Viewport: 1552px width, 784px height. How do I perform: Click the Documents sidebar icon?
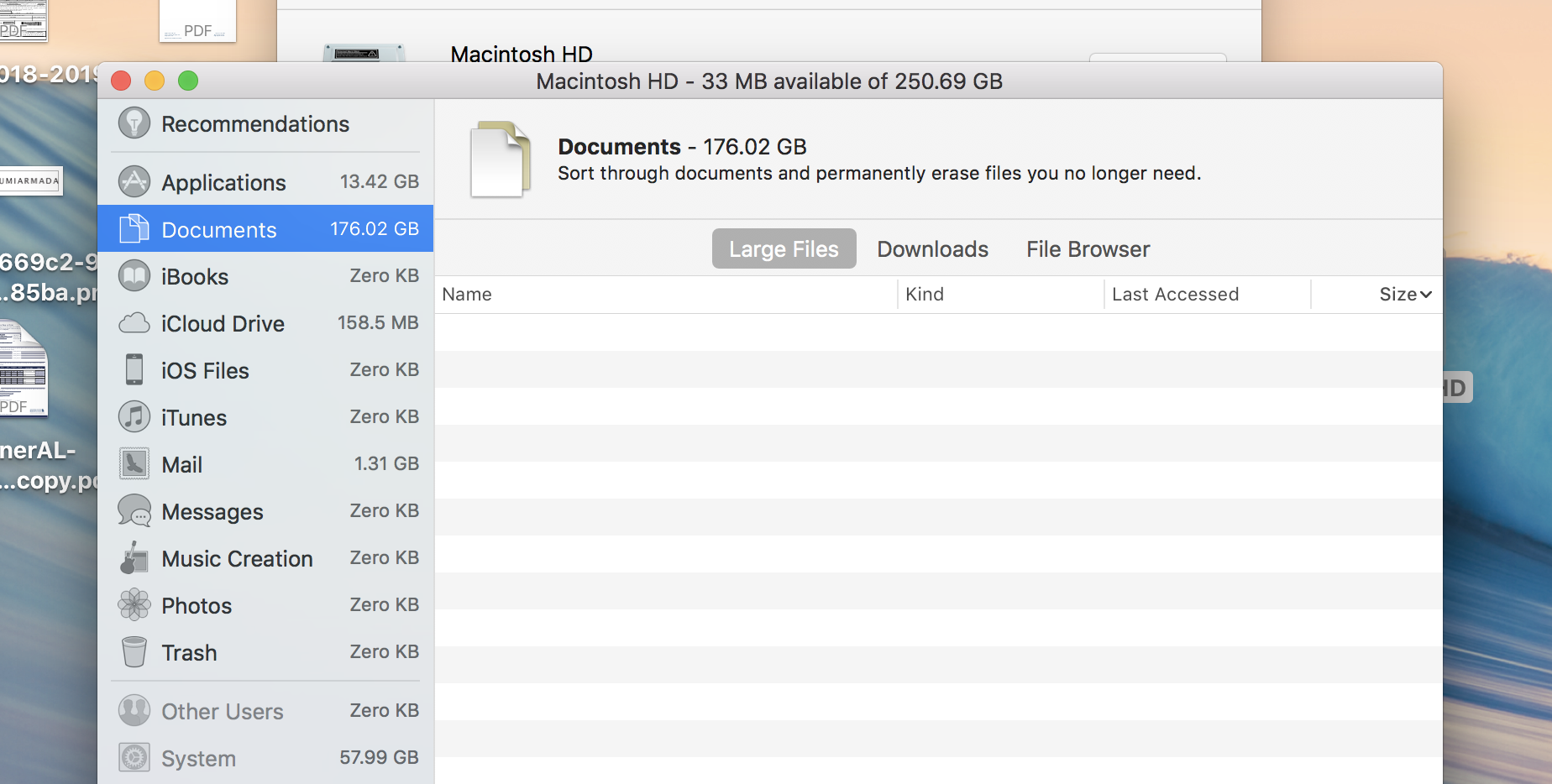pos(134,228)
